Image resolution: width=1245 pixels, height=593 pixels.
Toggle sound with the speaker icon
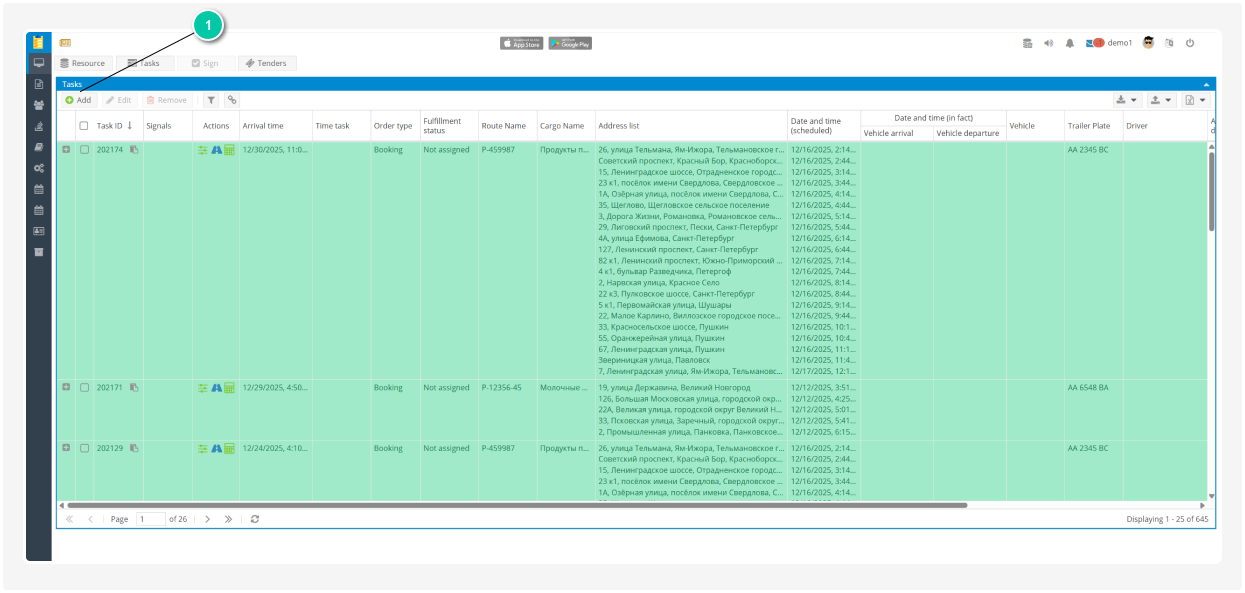(x=1049, y=43)
